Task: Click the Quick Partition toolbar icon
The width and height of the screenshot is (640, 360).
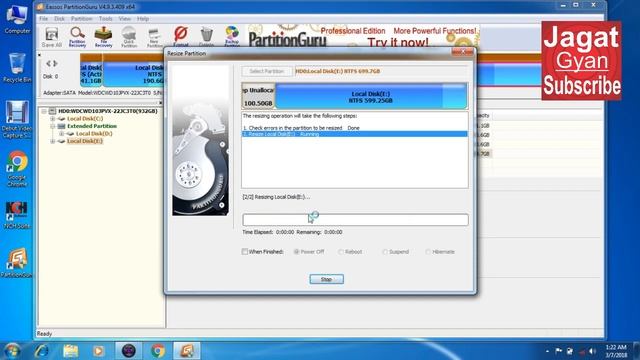Action: tap(129, 37)
